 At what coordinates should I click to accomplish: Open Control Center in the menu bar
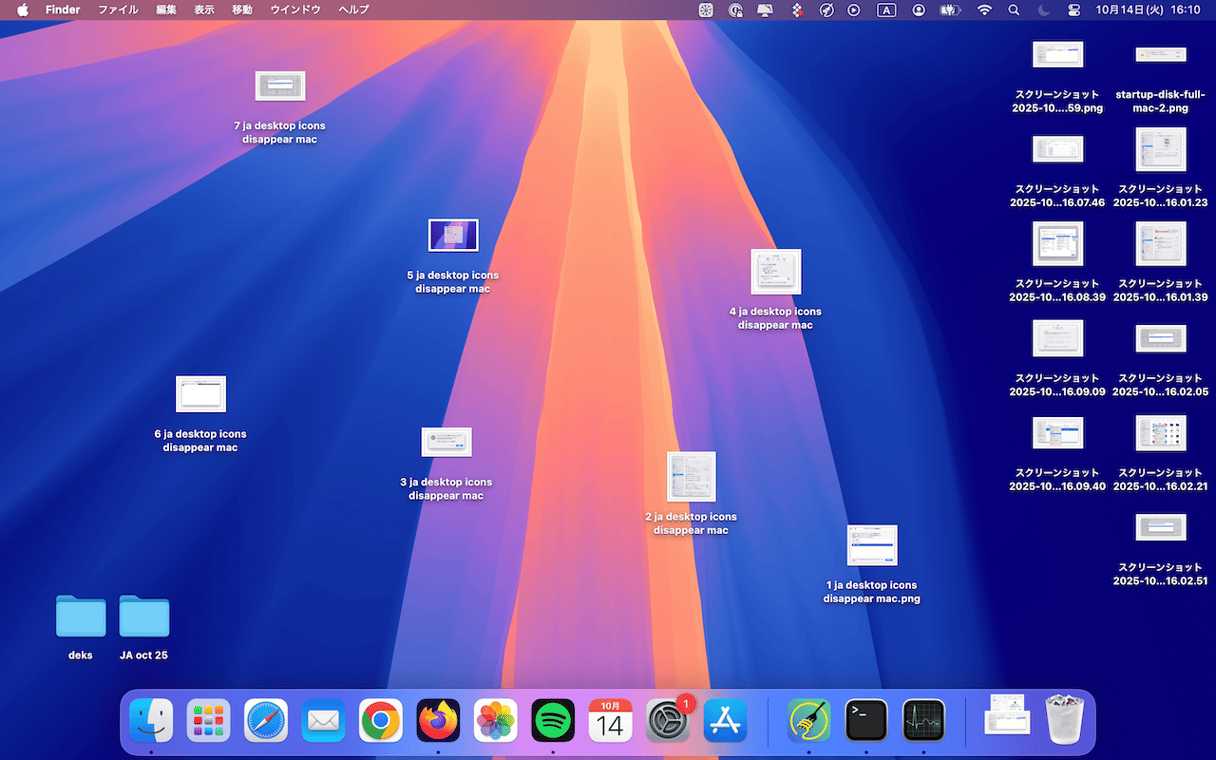1075,10
